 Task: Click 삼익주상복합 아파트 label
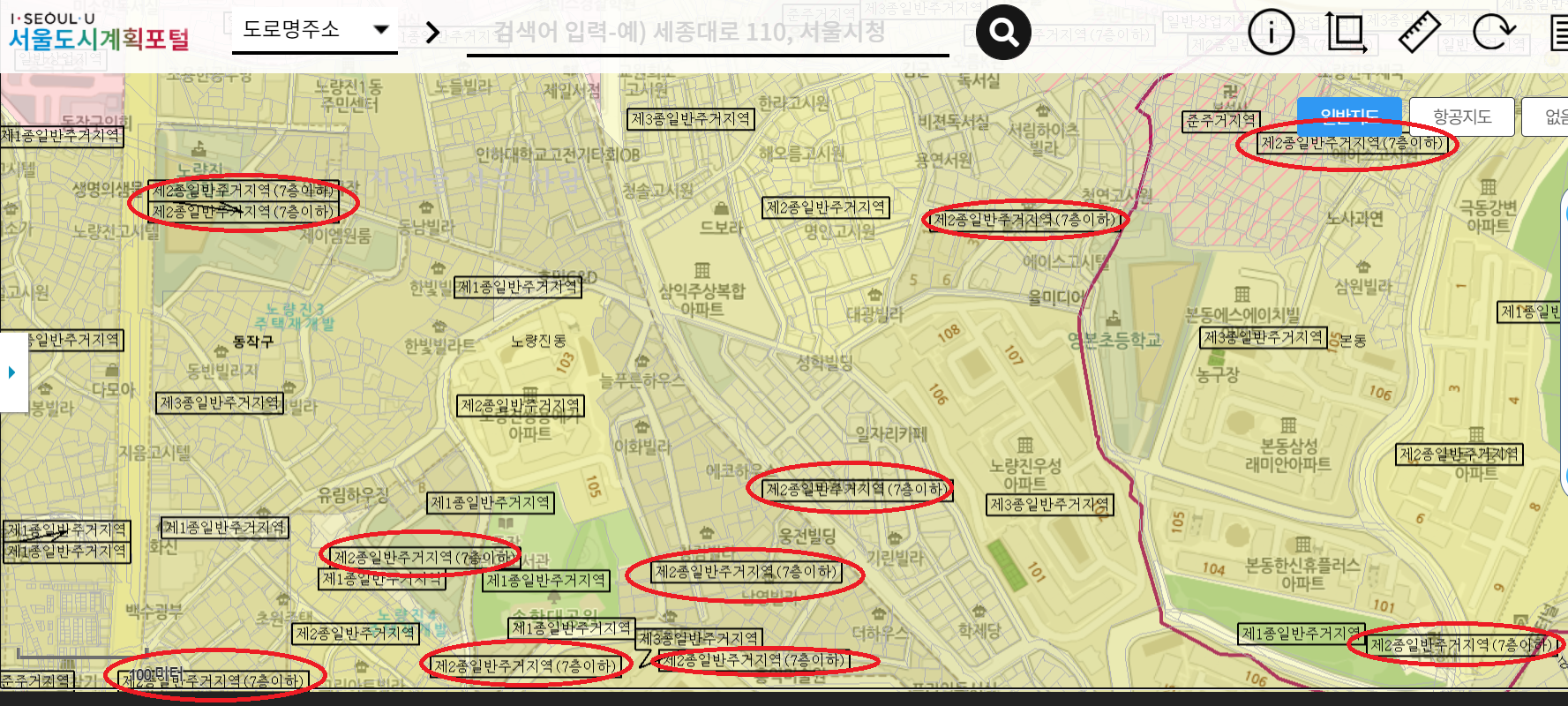coord(701,299)
